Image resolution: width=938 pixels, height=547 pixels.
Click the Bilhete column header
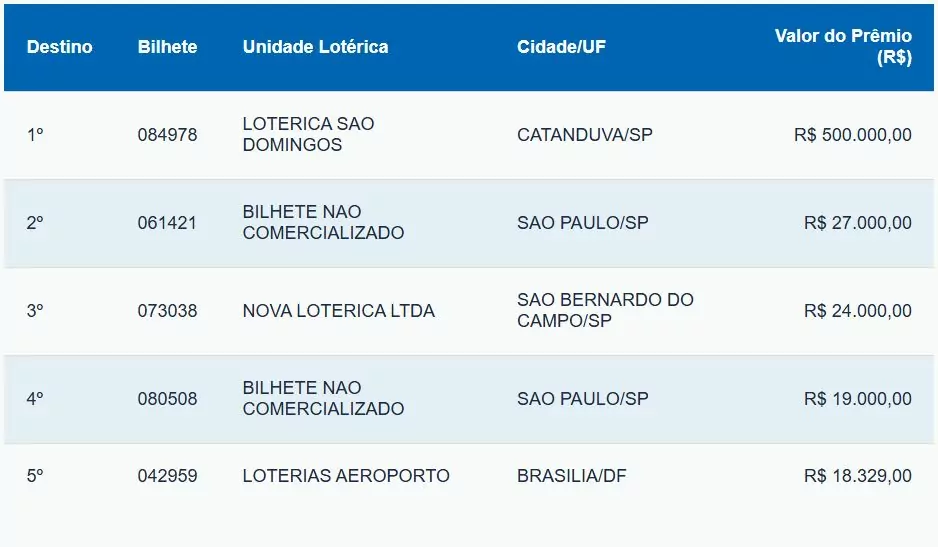(x=167, y=47)
